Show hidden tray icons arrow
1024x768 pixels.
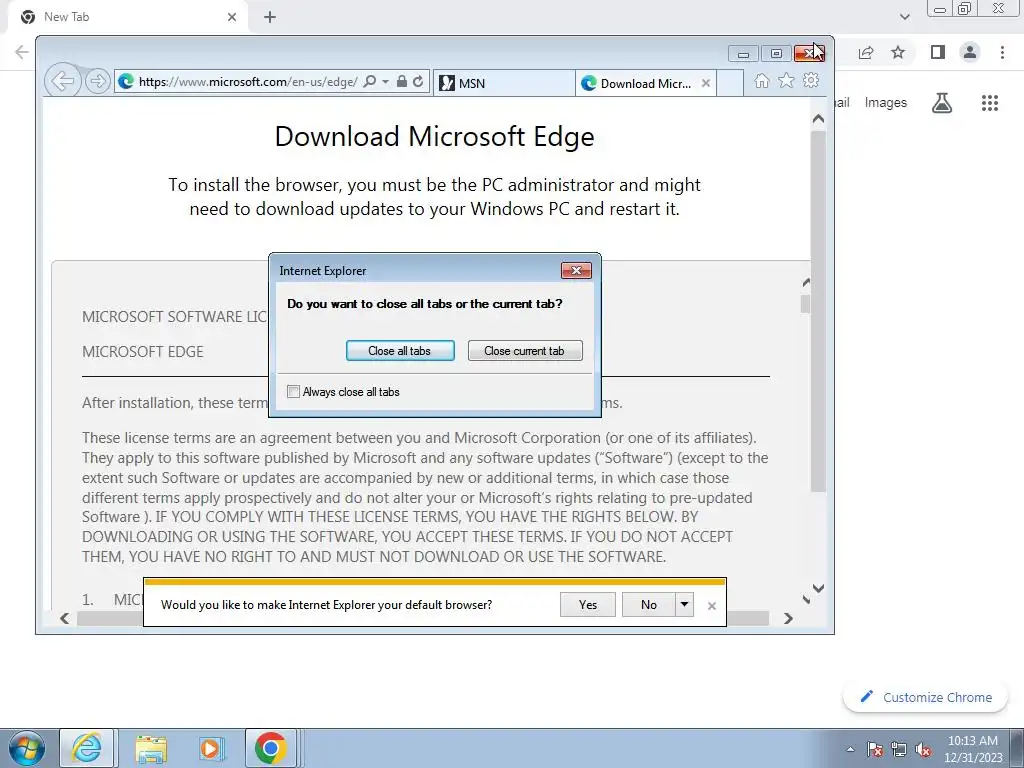click(x=850, y=749)
